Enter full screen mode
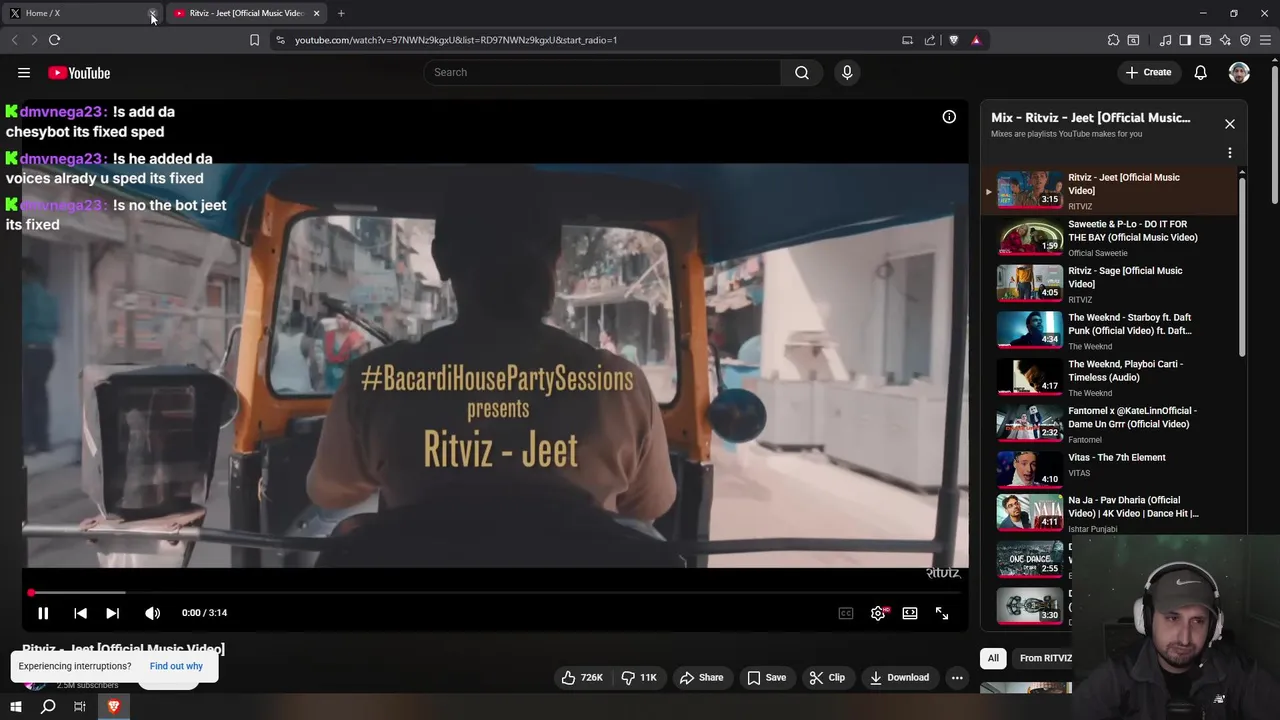Screen dimensions: 1280x720 tap(942, 613)
